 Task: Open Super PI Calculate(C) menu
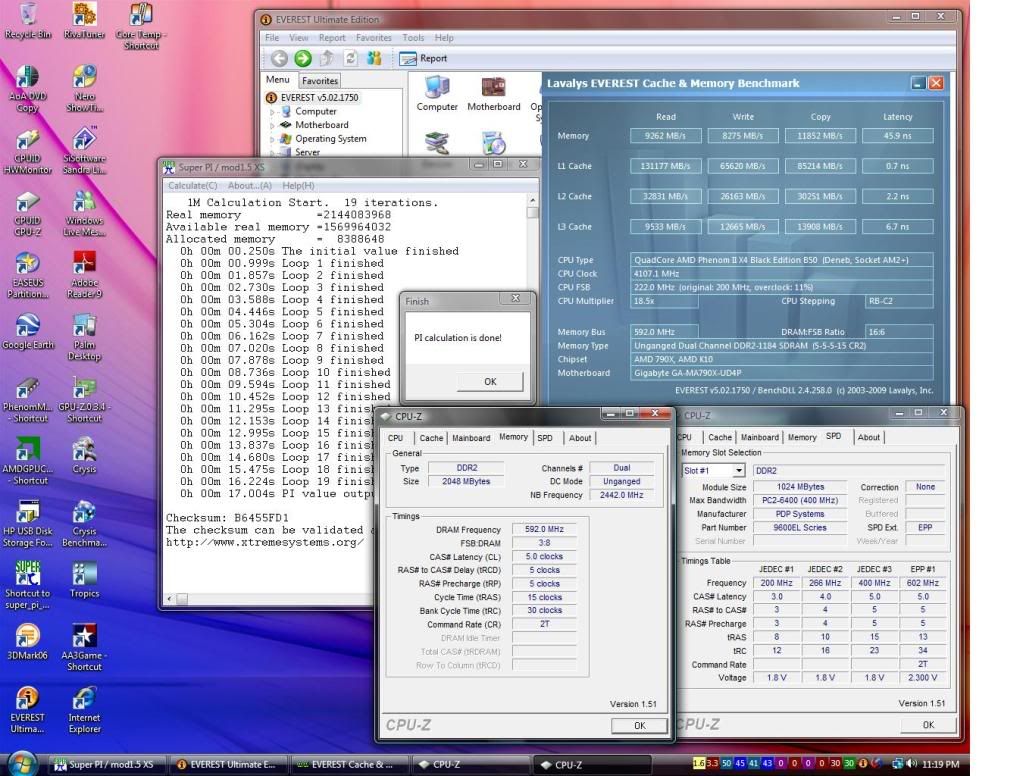pyautogui.click(x=192, y=185)
